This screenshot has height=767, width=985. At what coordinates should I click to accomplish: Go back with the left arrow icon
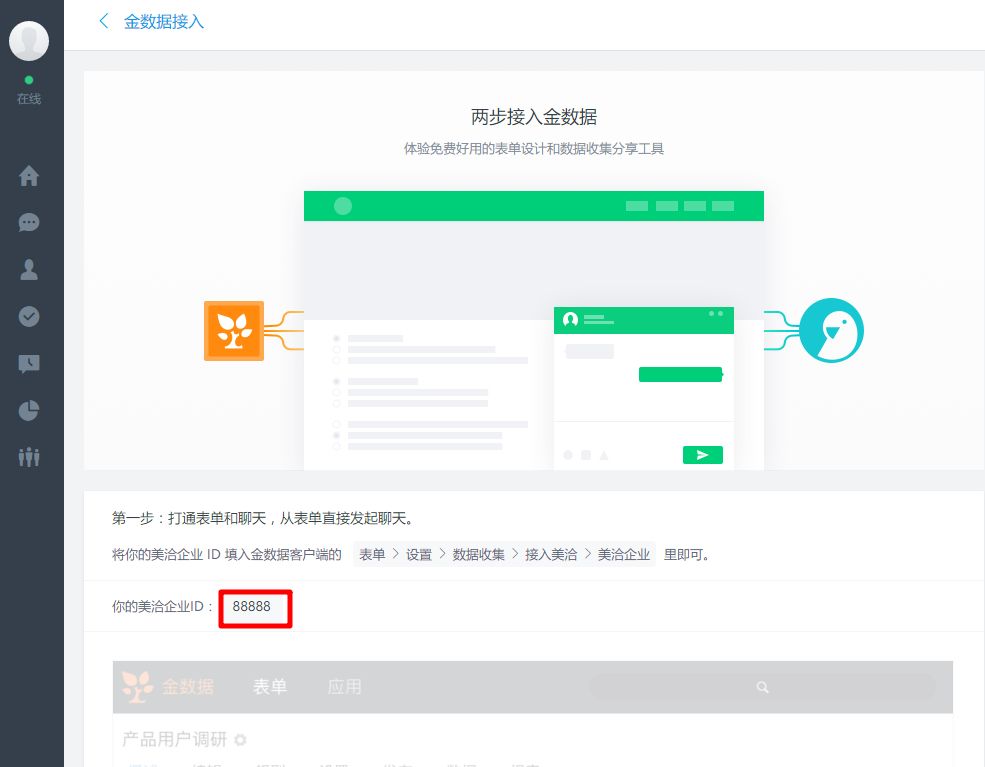[104, 21]
